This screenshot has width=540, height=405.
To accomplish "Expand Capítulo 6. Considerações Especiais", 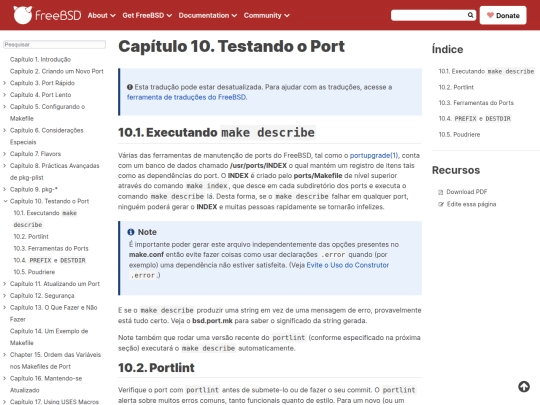I will point(4,130).
